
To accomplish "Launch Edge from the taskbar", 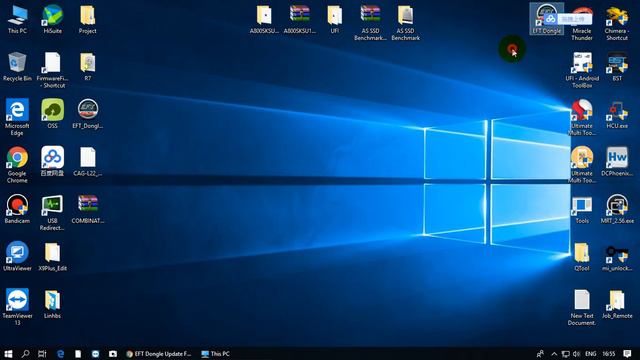I will (x=60, y=354).
